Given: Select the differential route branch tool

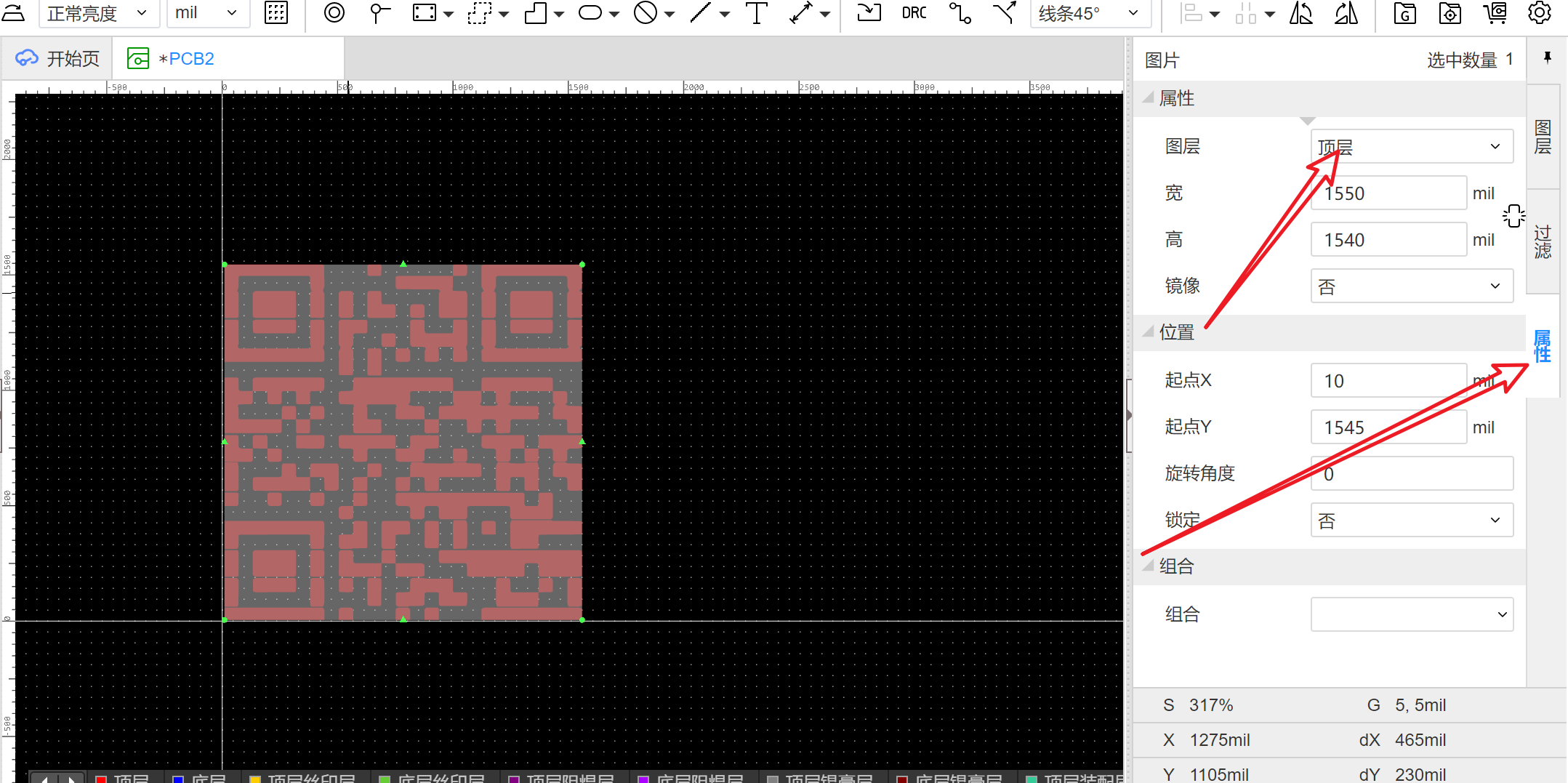Looking at the screenshot, I should (x=1005, y=13).
